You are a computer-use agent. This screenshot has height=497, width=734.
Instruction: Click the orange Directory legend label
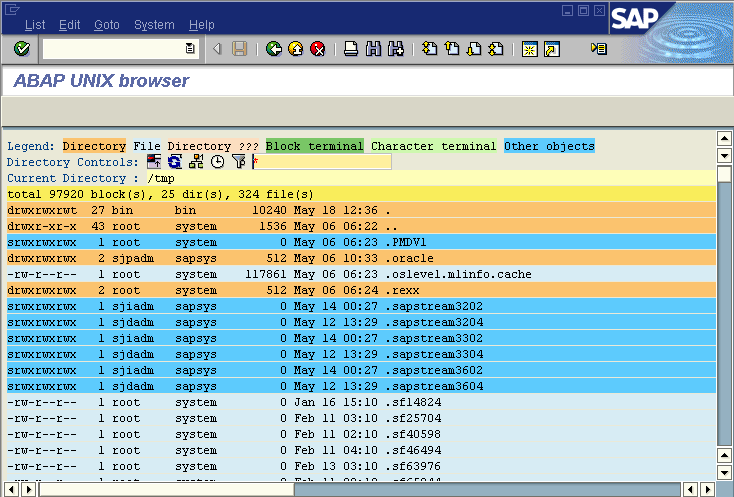click(94, 146)
